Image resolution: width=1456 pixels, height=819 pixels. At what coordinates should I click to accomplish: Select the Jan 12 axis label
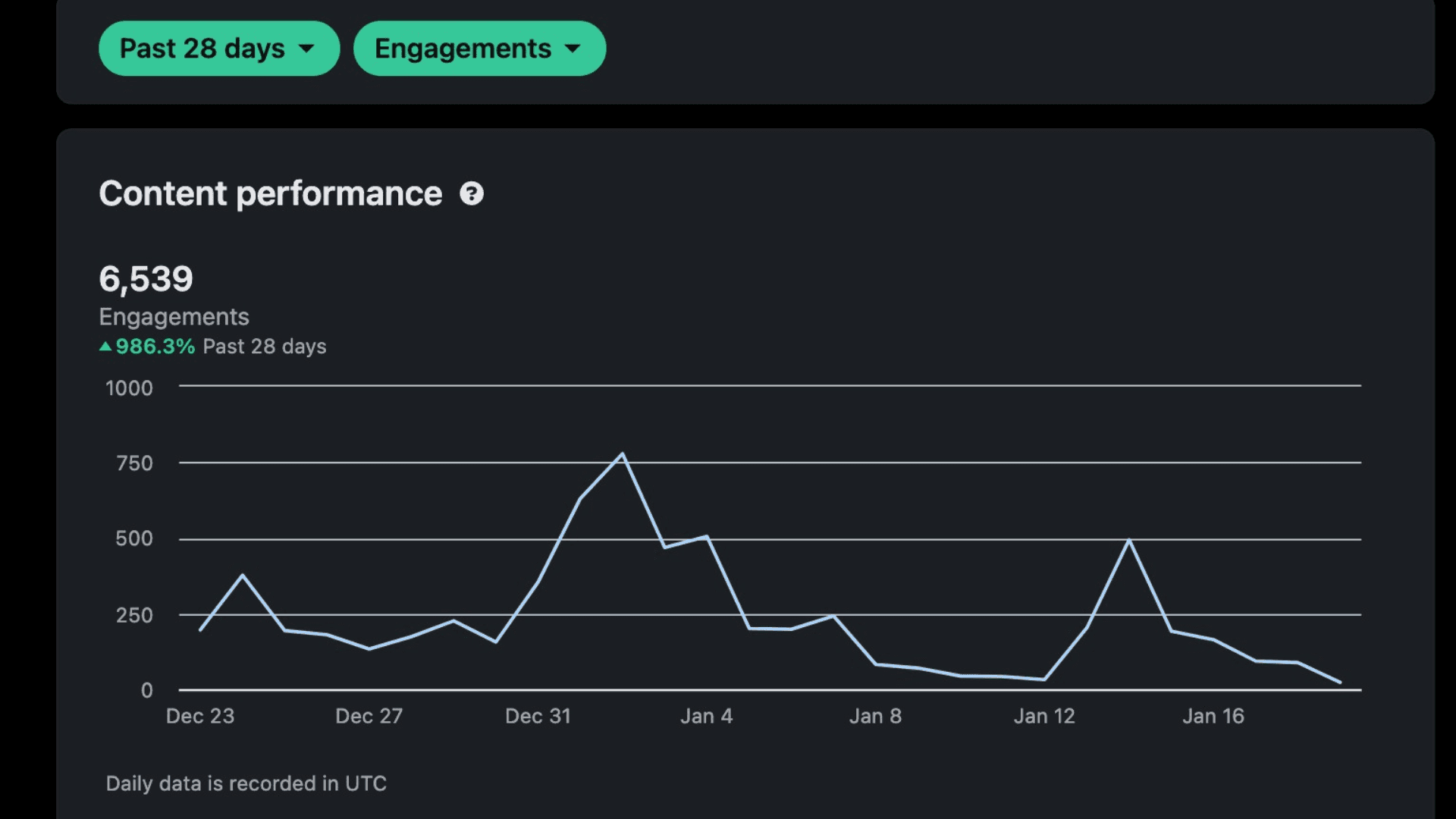(x=1045, y=716)
